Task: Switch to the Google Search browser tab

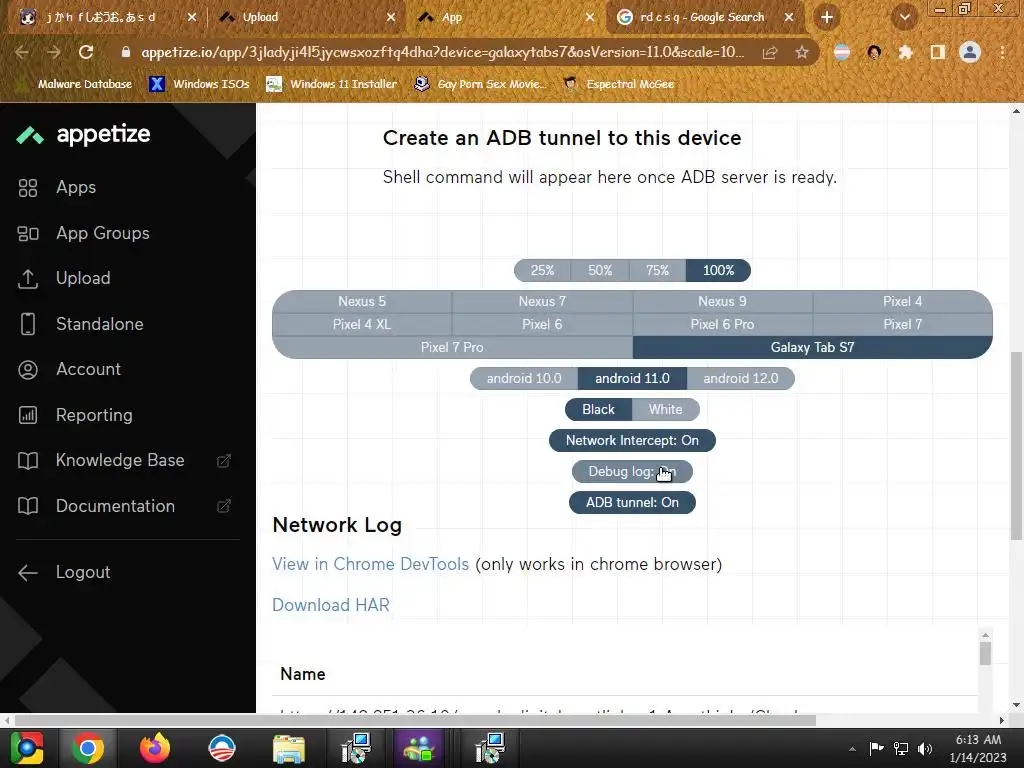Action: coord(705,18)
